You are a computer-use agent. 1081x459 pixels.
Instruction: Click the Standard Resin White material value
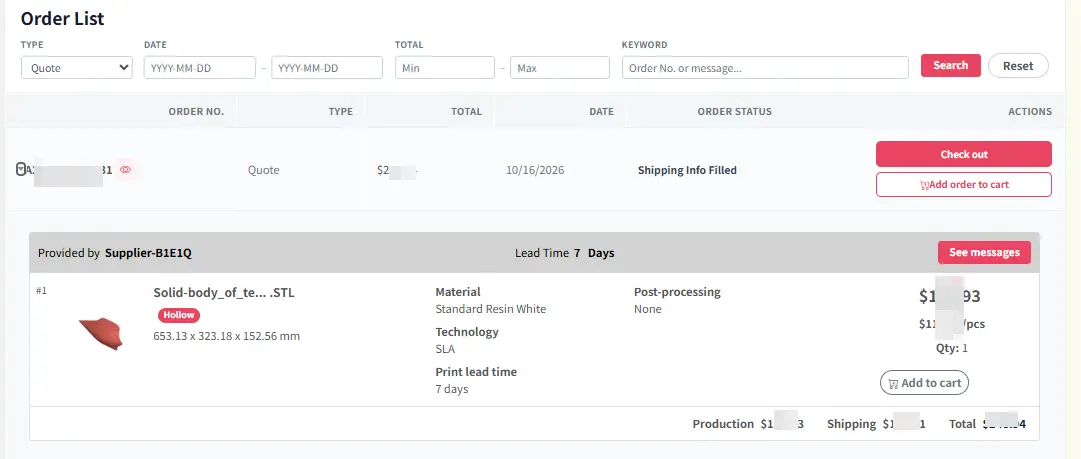(x=491, y=309)
